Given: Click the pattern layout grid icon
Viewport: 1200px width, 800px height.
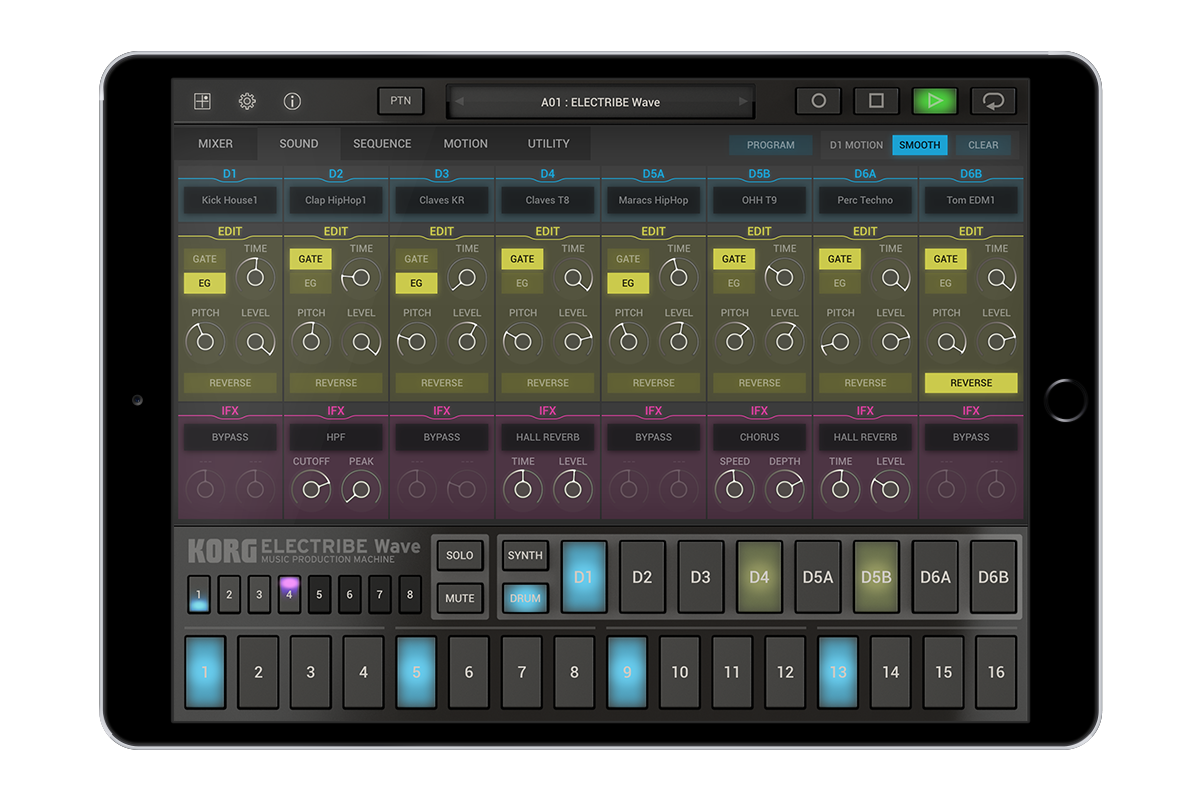Looking at the screenshot, I should (x=201, y=101).
